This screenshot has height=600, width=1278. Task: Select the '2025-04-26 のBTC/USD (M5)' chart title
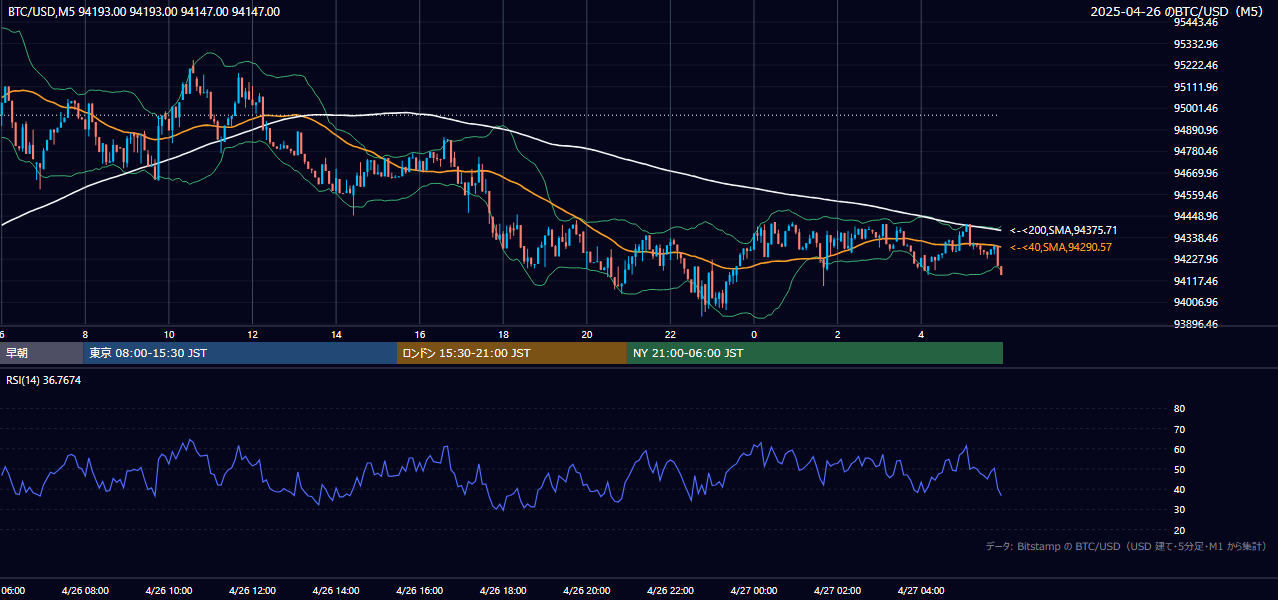1179,12
